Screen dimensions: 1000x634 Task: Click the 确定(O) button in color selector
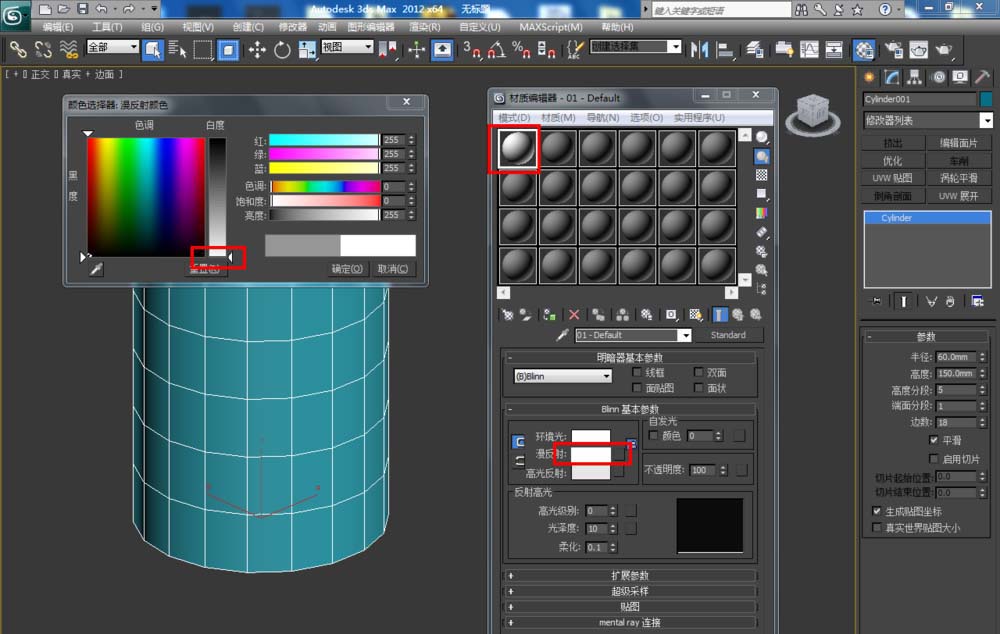click(348, 269)
